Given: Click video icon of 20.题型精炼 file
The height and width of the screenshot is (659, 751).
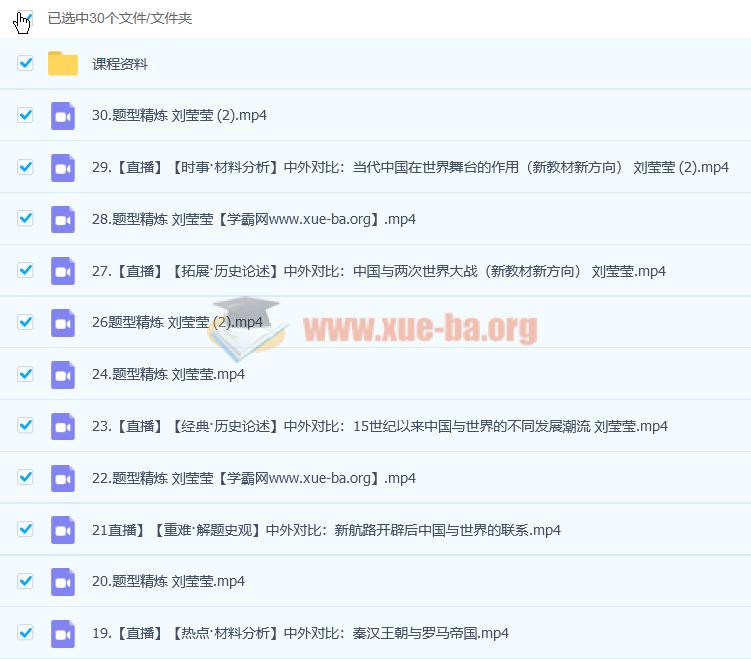Looking at the screenshot, I should click(x=63, y=582).
